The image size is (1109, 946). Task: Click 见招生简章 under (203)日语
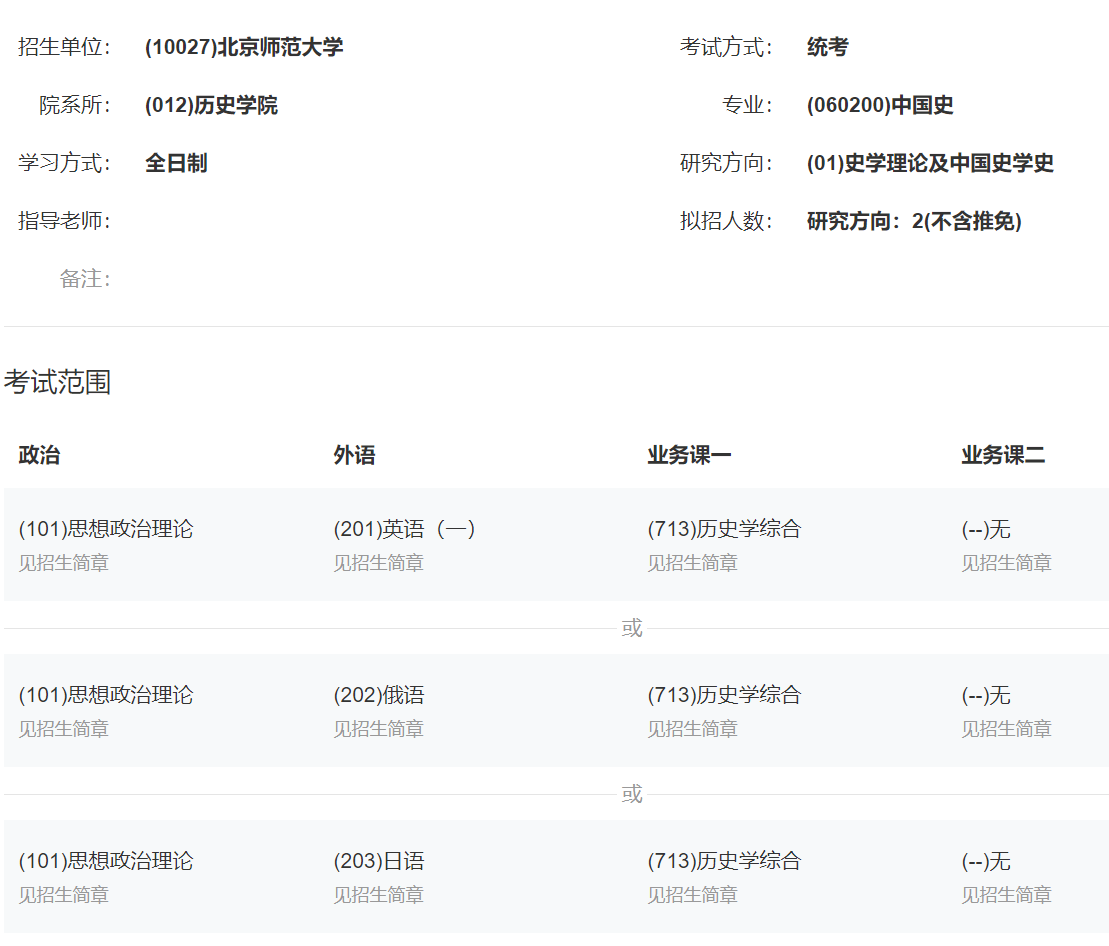[x=378, y=895]
